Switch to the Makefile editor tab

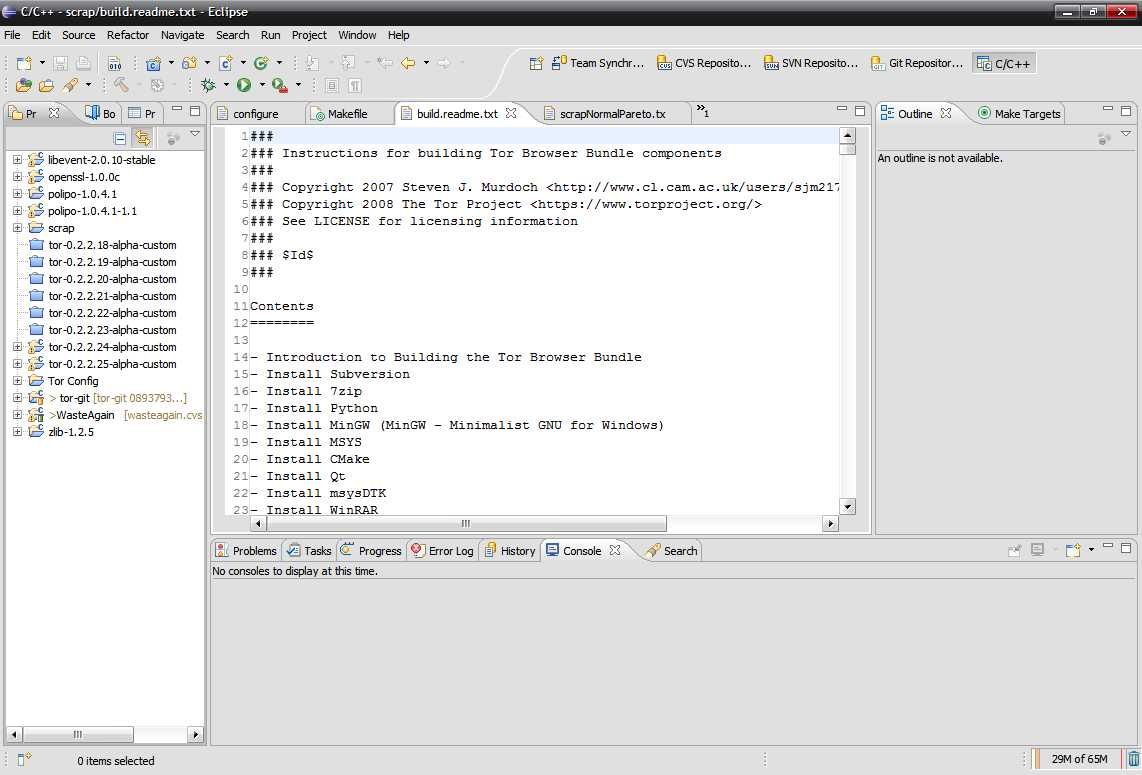347,114
